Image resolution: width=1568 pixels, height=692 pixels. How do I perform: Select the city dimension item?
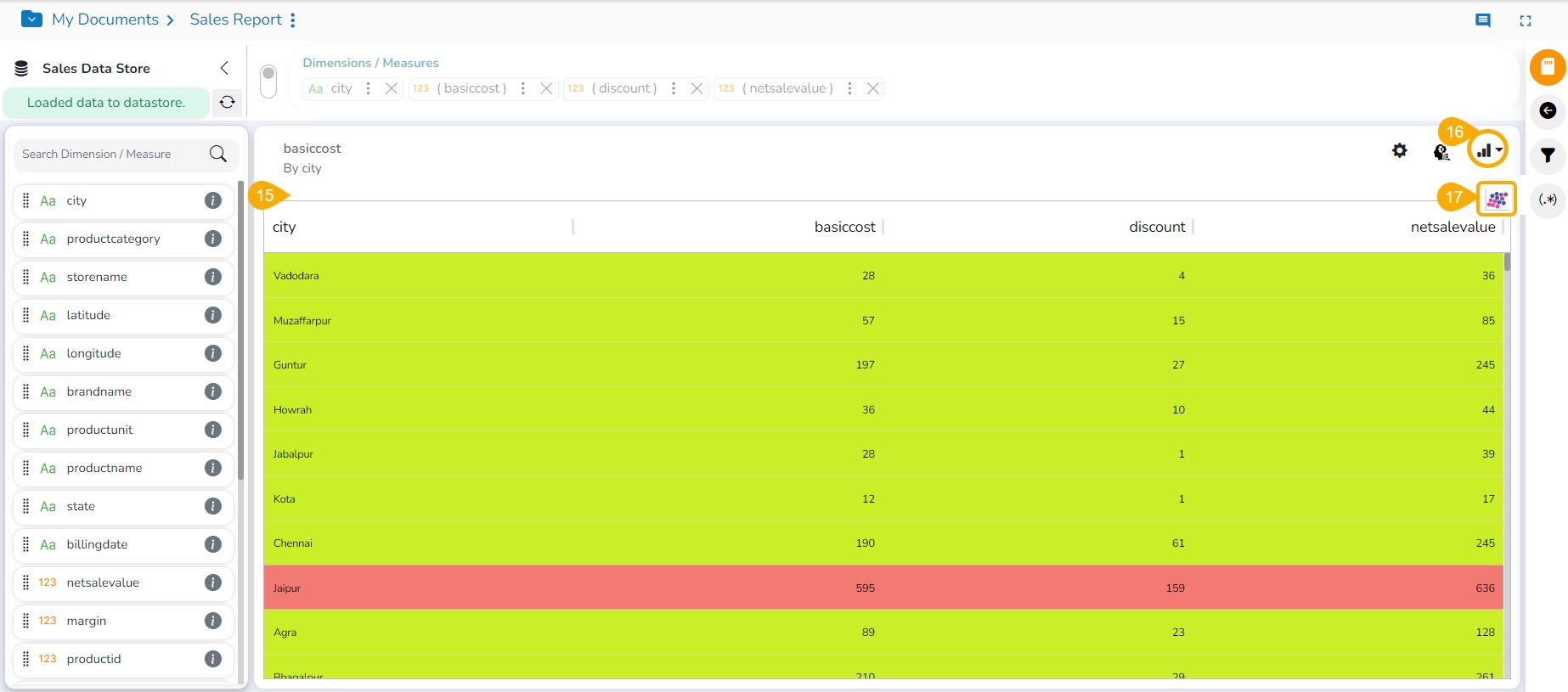coord(124,200)
